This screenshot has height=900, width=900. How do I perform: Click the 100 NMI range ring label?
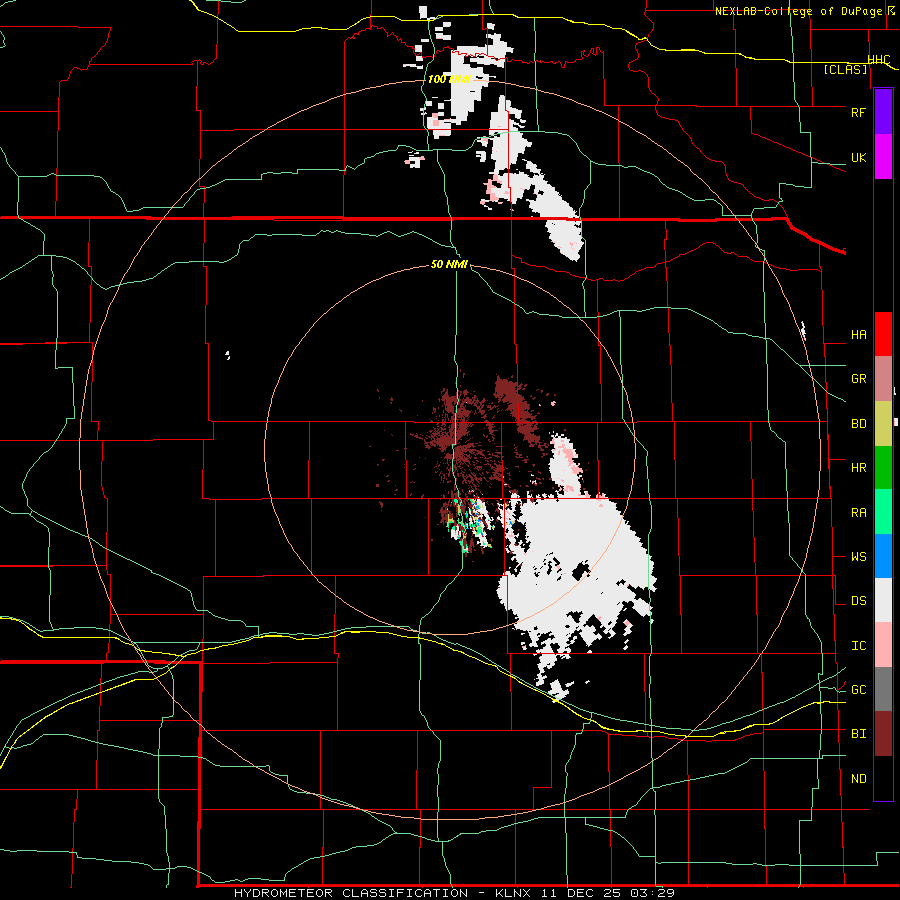pyautogui.click(x=449, y=79)
